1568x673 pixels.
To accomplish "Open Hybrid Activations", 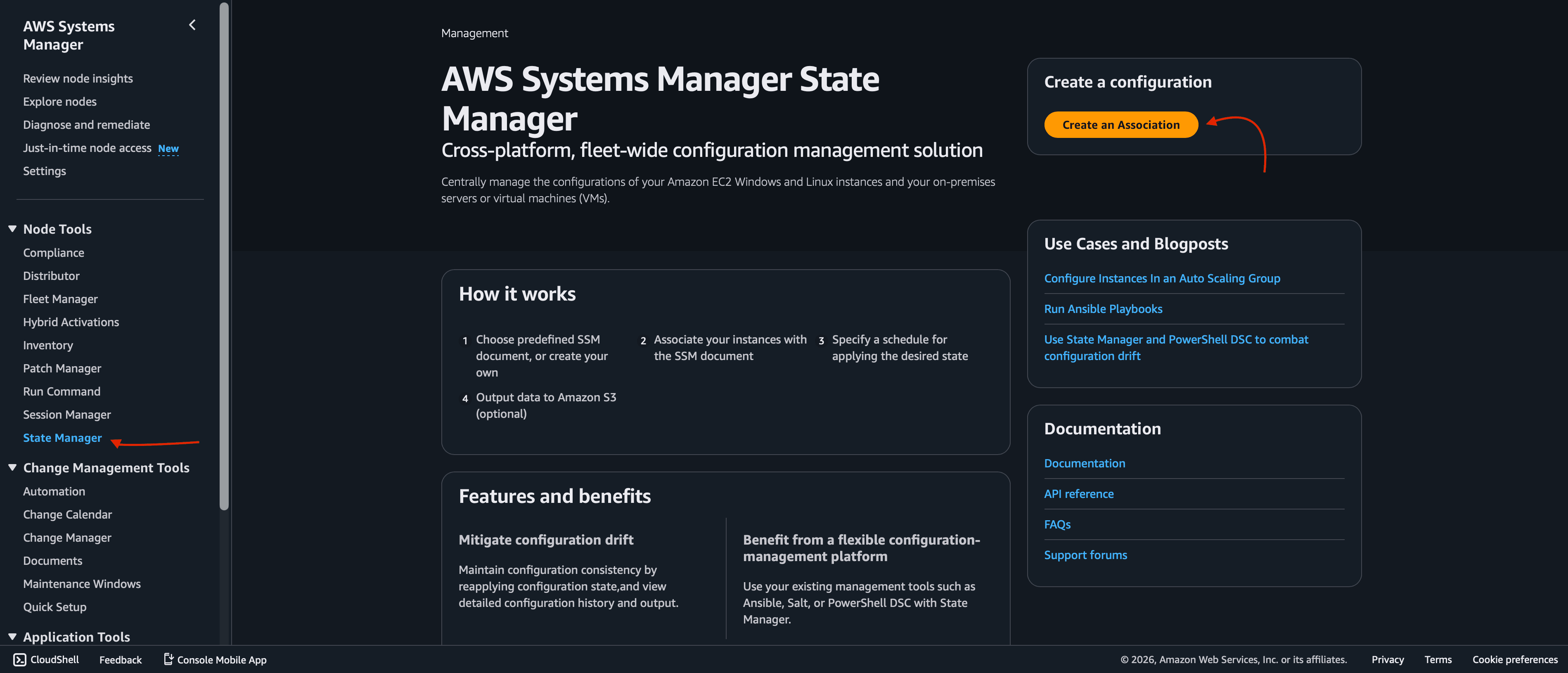I will click(x=71, y=322).
